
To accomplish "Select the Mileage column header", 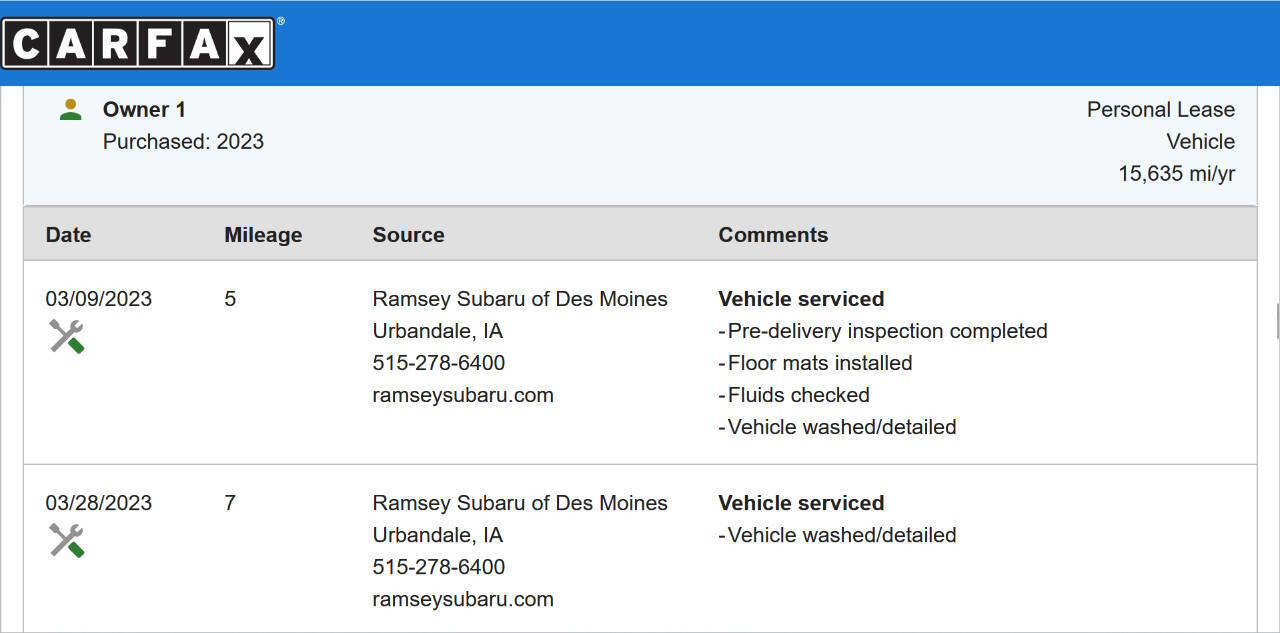I will click(x=263, y=235).
